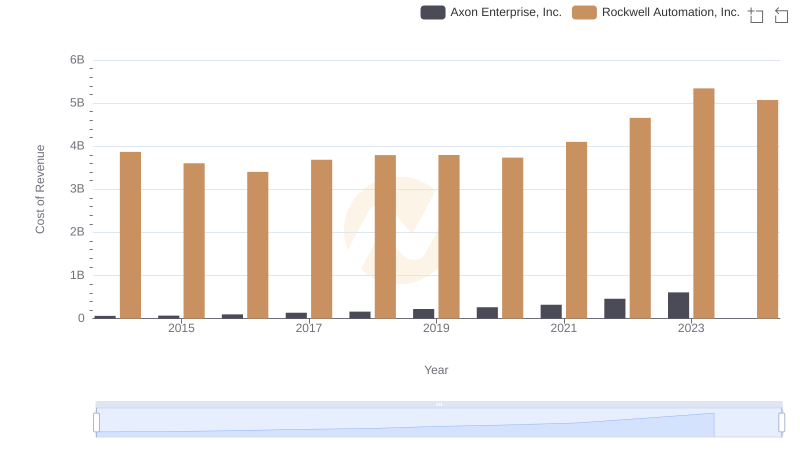This screenshot has width=800, height=461.
Task: Grab the left data zoom slider handle
Action: (x=96, y=422)
